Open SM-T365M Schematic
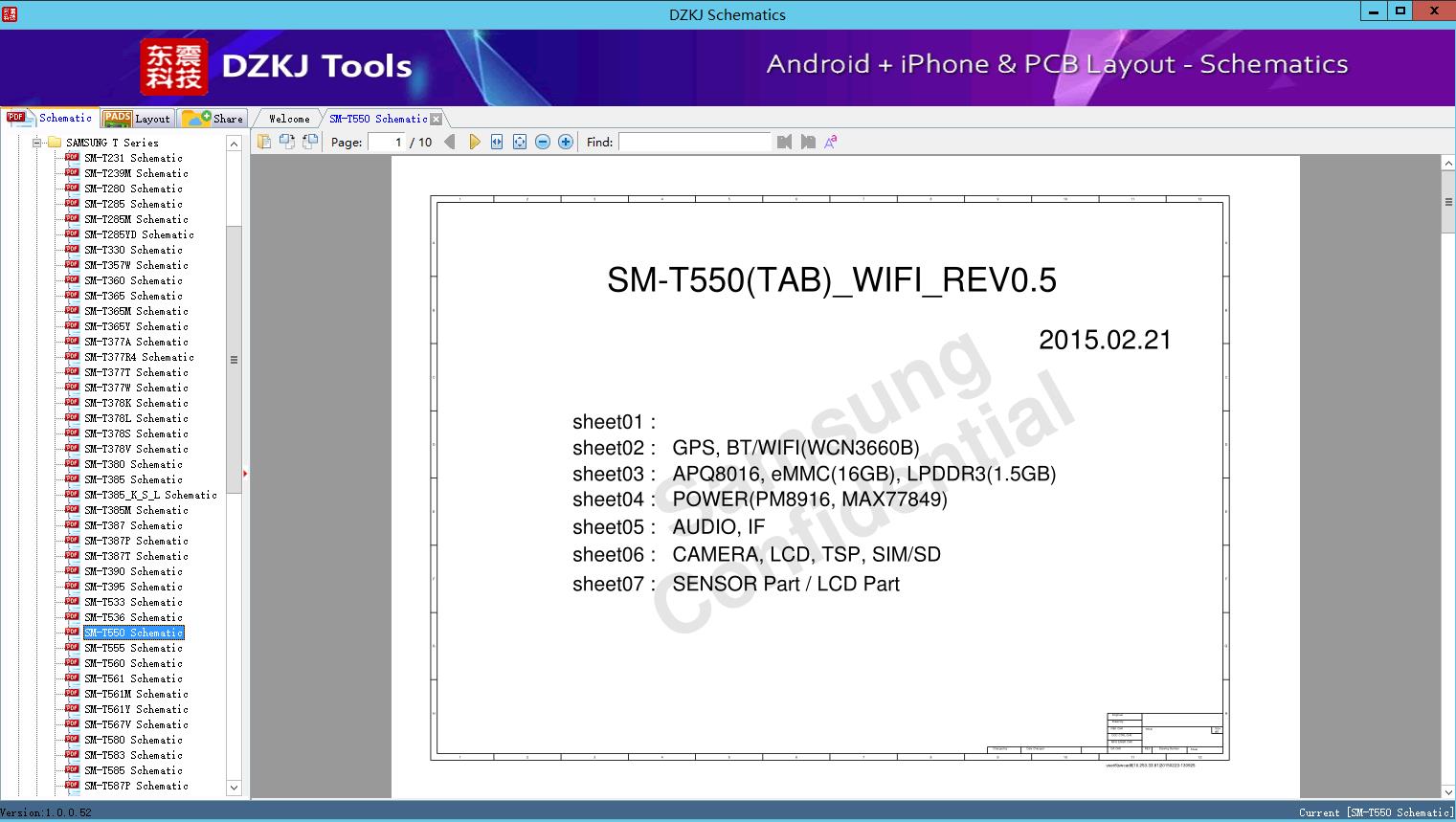This screenshot has height=822, width=1456. click(x=136, y=311)
